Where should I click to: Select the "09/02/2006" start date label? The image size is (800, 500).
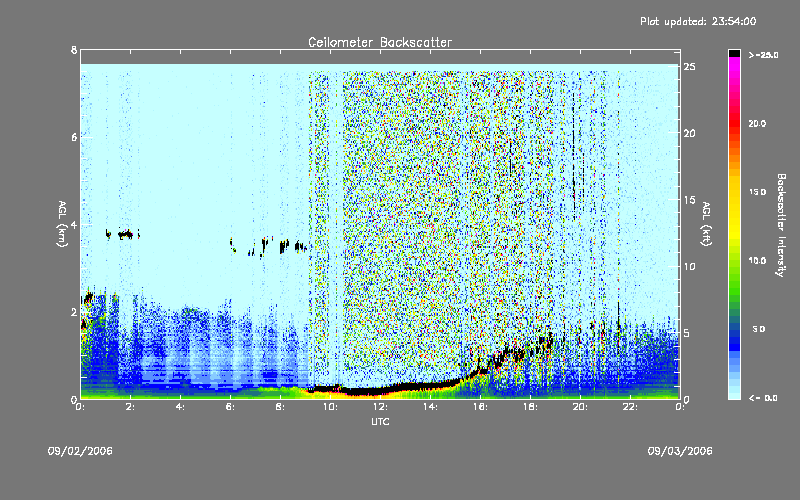(x=80, y=451)
